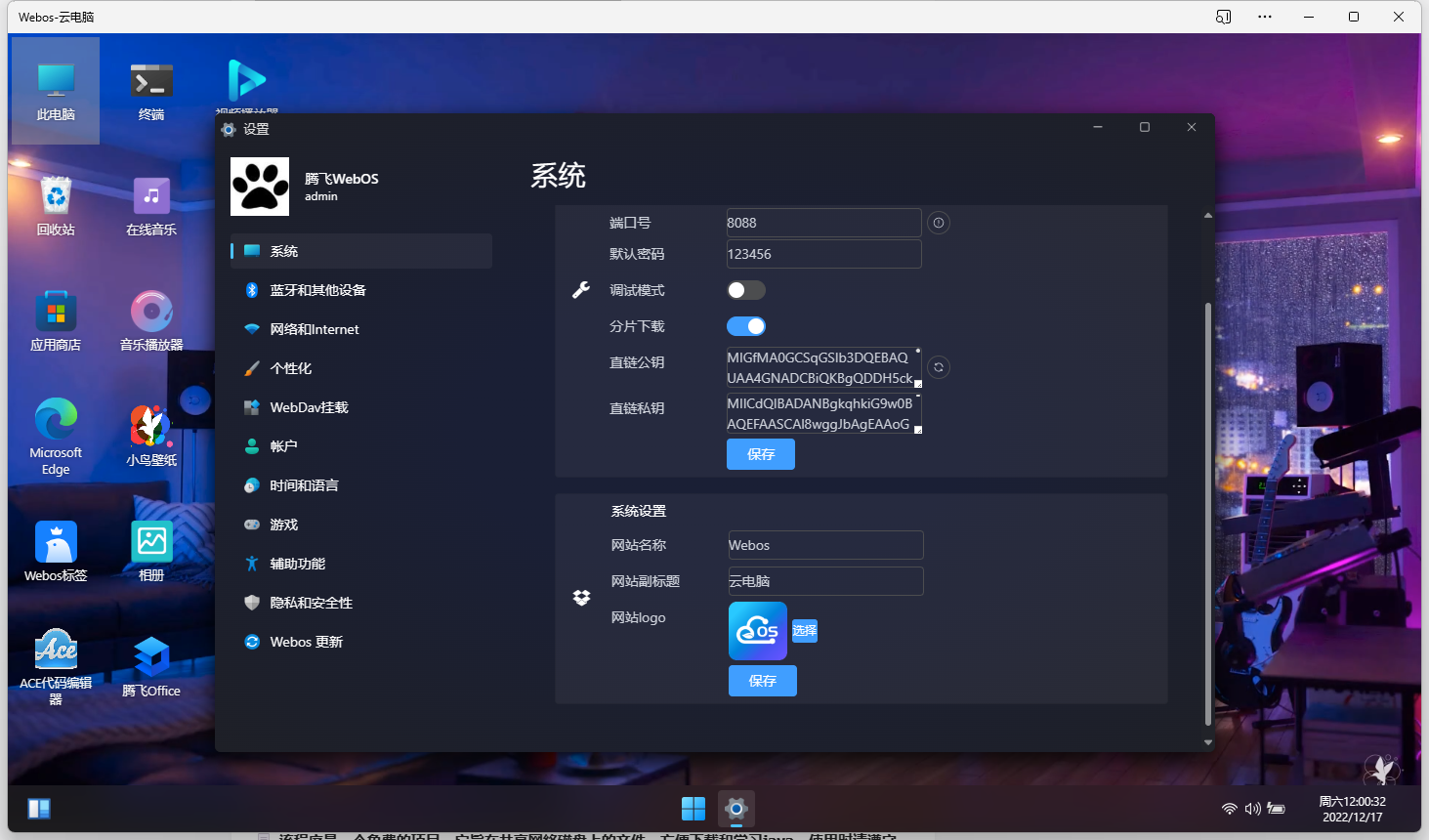The height and width of the screenshot is (840, 1429).
Task: Open the 应用商店 app store icon
Action: pyautogui.click(x=56, y=321)
